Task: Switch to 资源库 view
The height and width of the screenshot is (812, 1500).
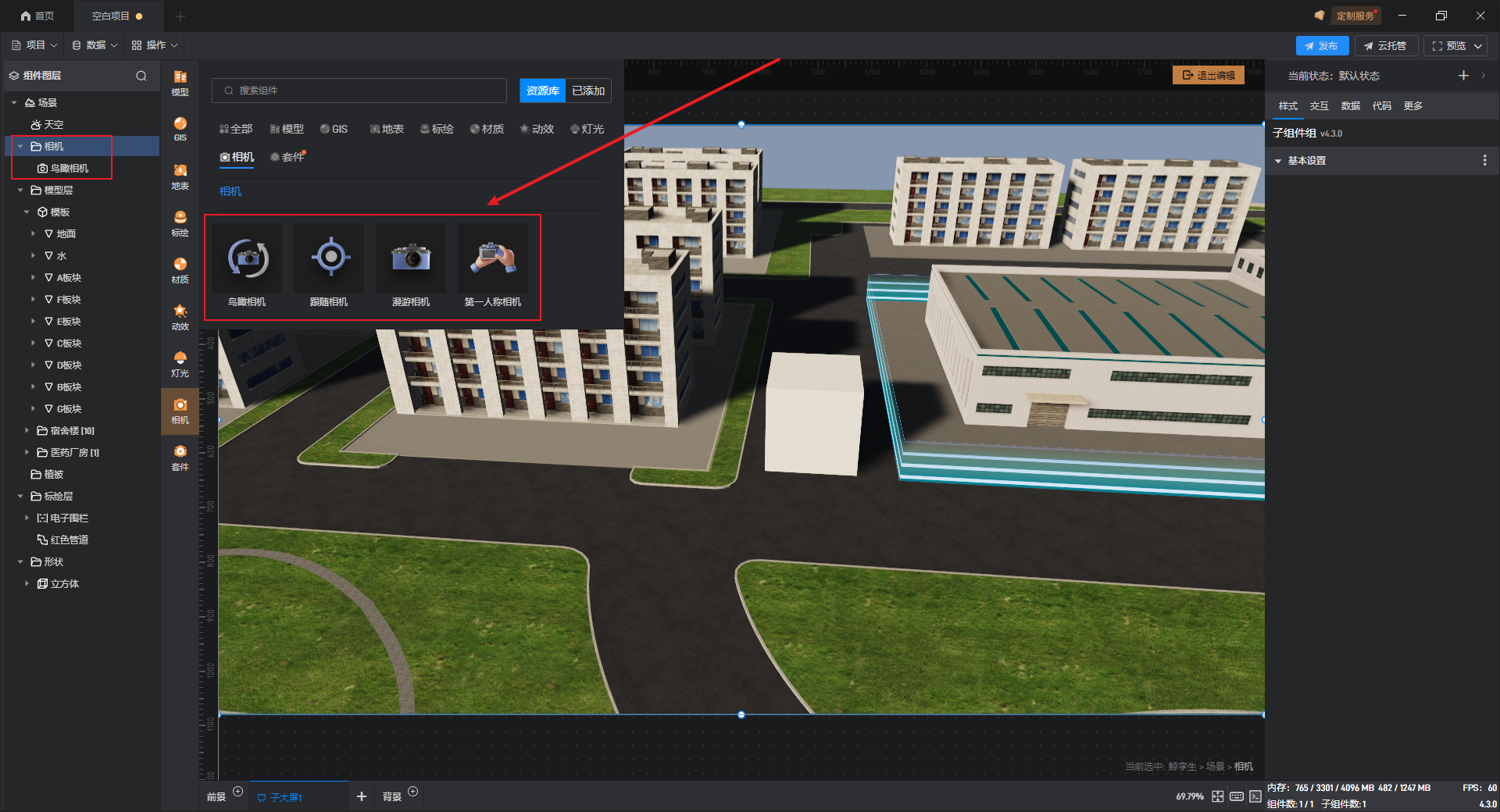Action: click(x=542, y=91)
